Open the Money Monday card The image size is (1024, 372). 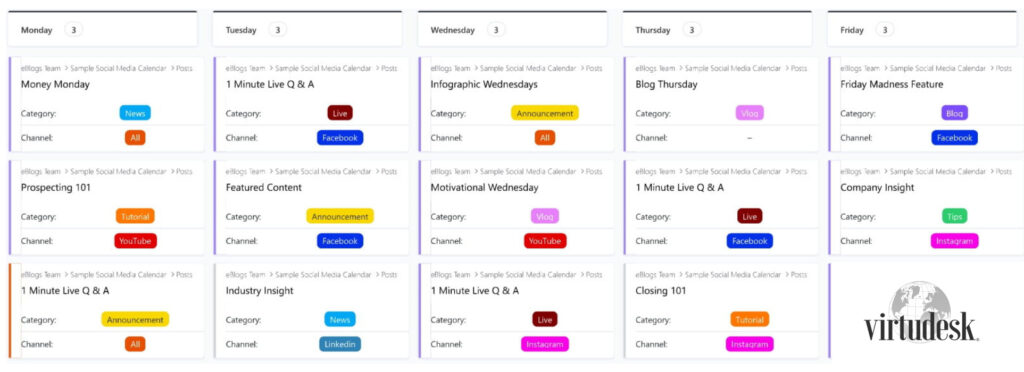106,104
